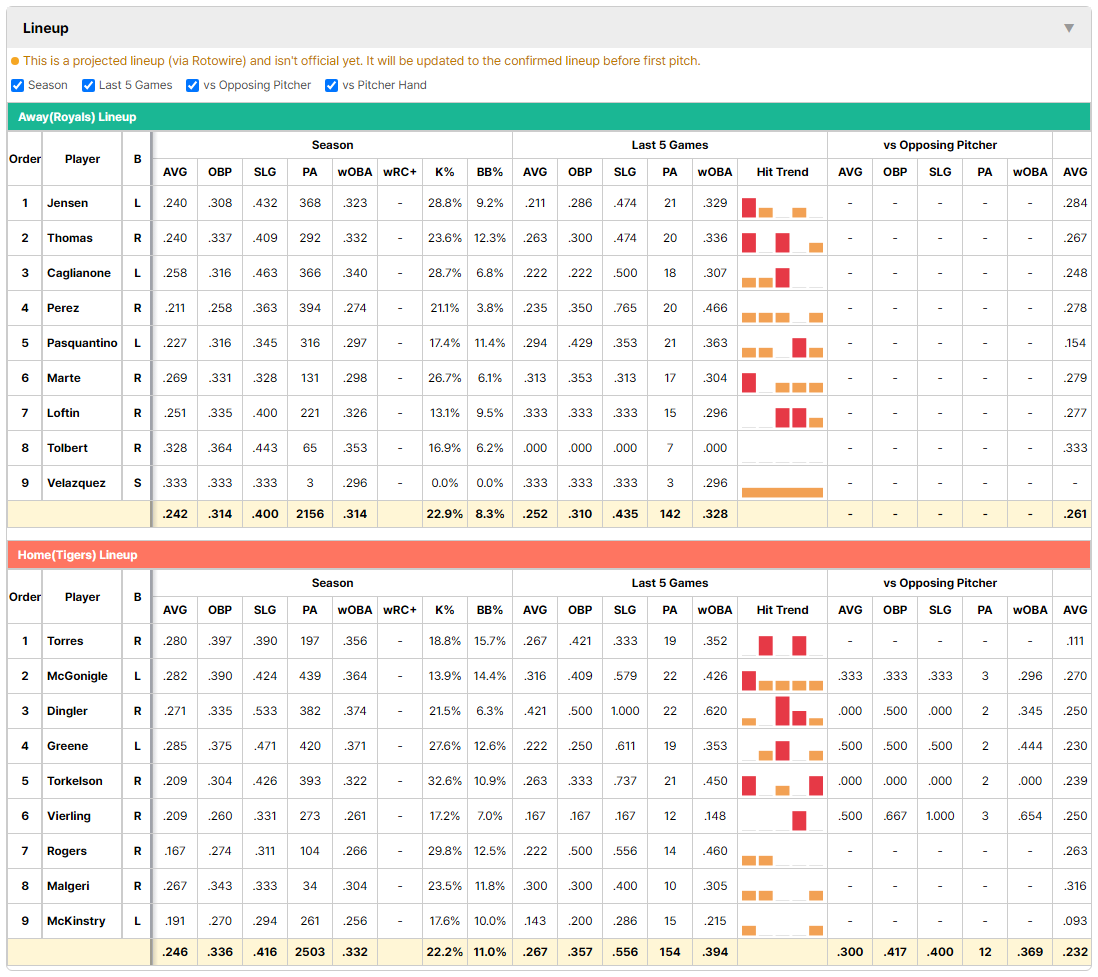Click Vierling's hit trend bar
Viewport: 1098px width, 977px height.
point(799,819)
